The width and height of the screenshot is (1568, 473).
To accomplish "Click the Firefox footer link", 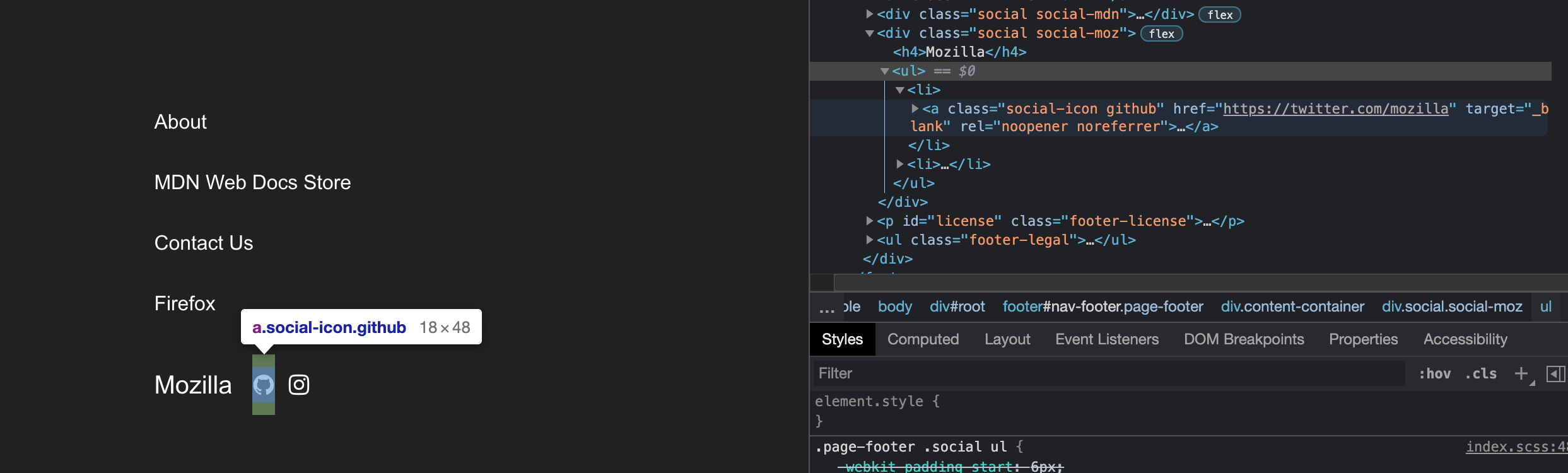I will 185,303.
